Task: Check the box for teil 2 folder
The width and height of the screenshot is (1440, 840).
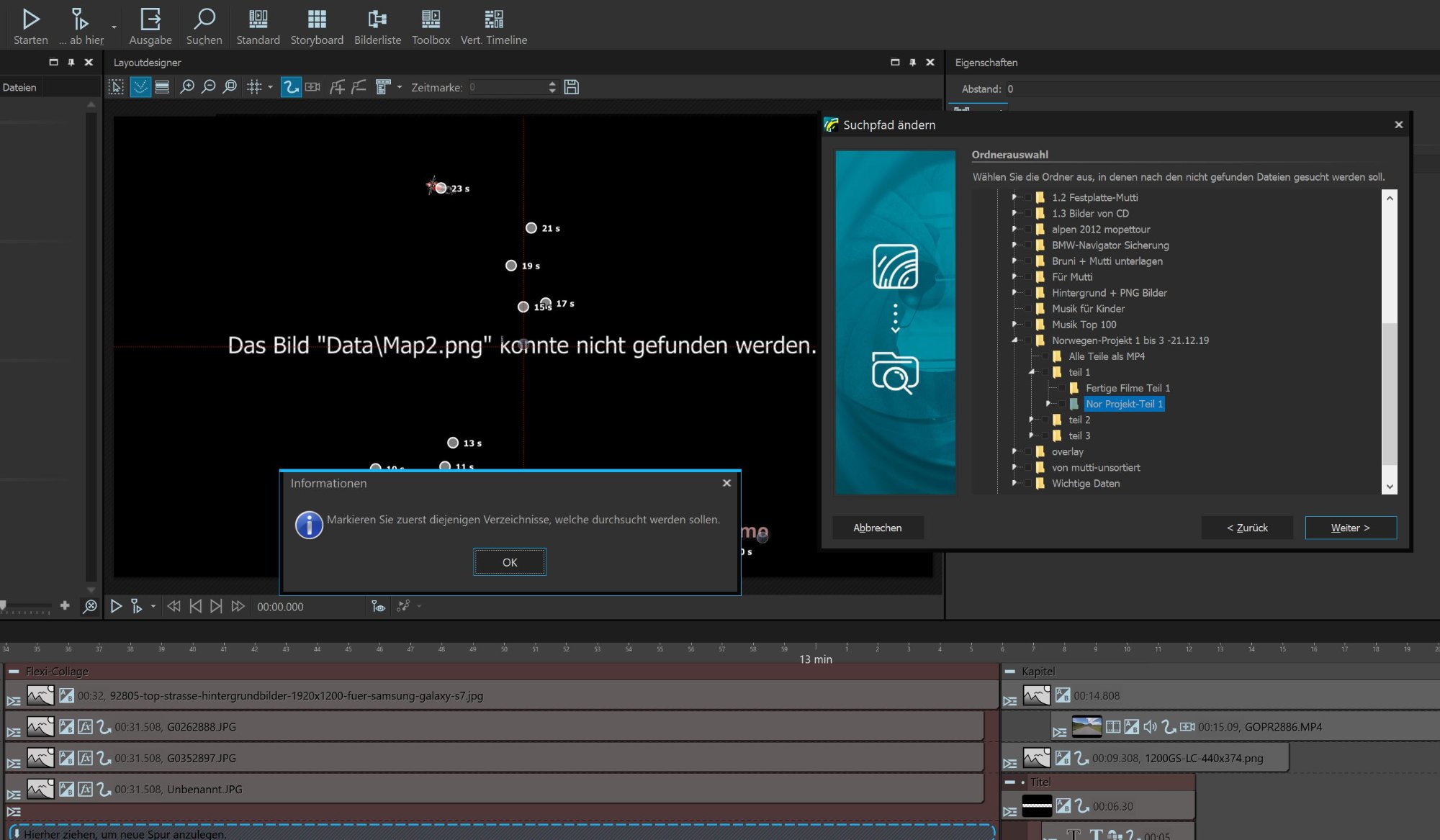Action: 1045,420
